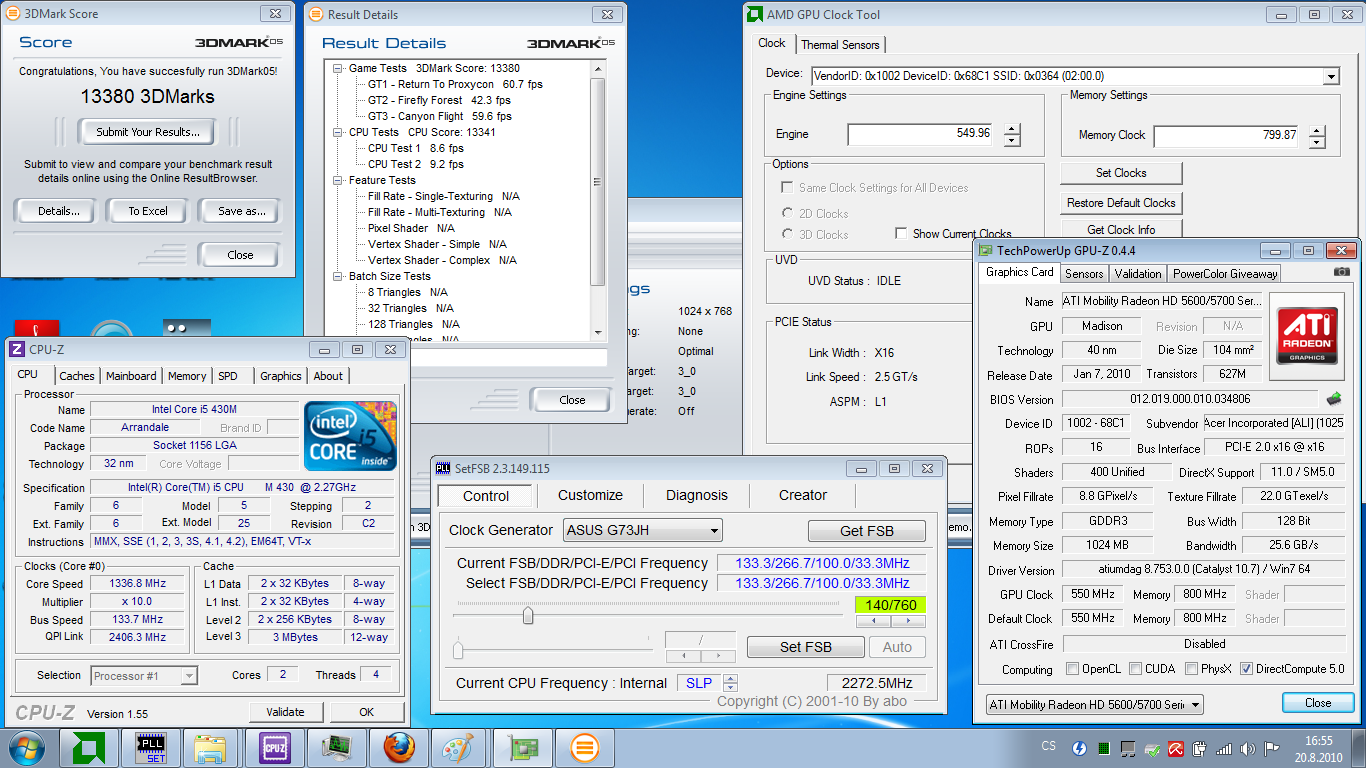Click the Get FSB button
1366x768 pixels.
pos(866,531)
